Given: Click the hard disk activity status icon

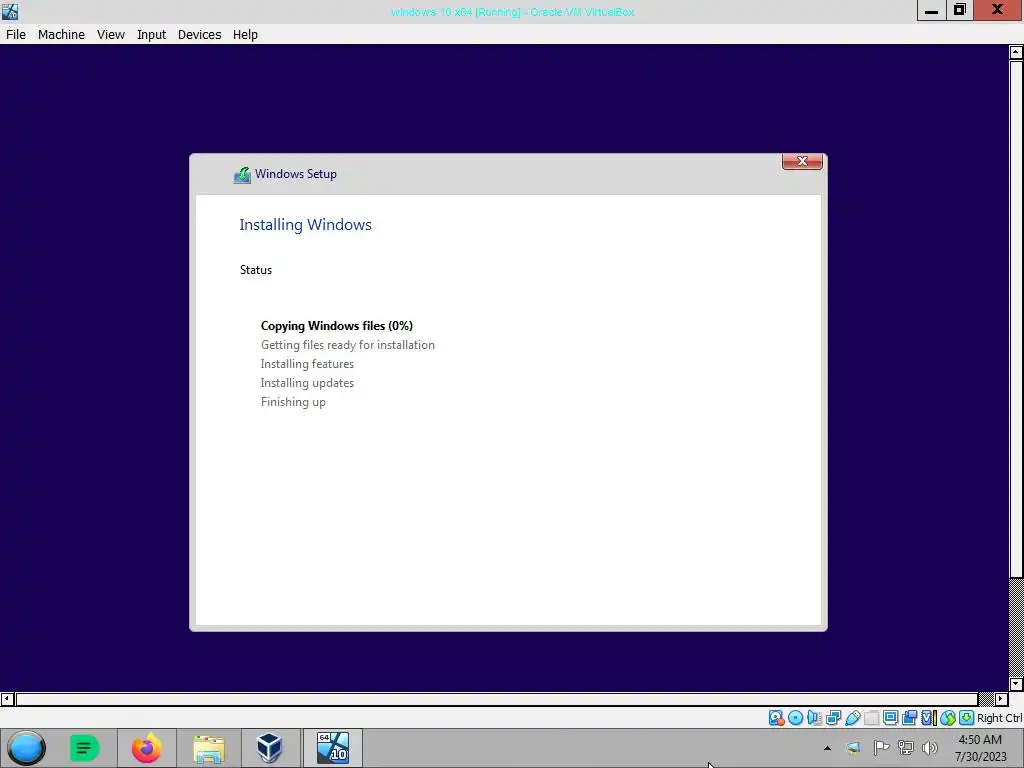Looking at the screenshot, I should click(776, 718).
